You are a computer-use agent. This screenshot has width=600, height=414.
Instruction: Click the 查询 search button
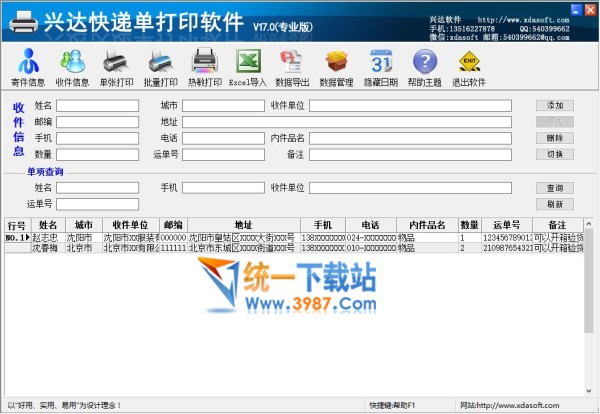click(x=555, y=188)
